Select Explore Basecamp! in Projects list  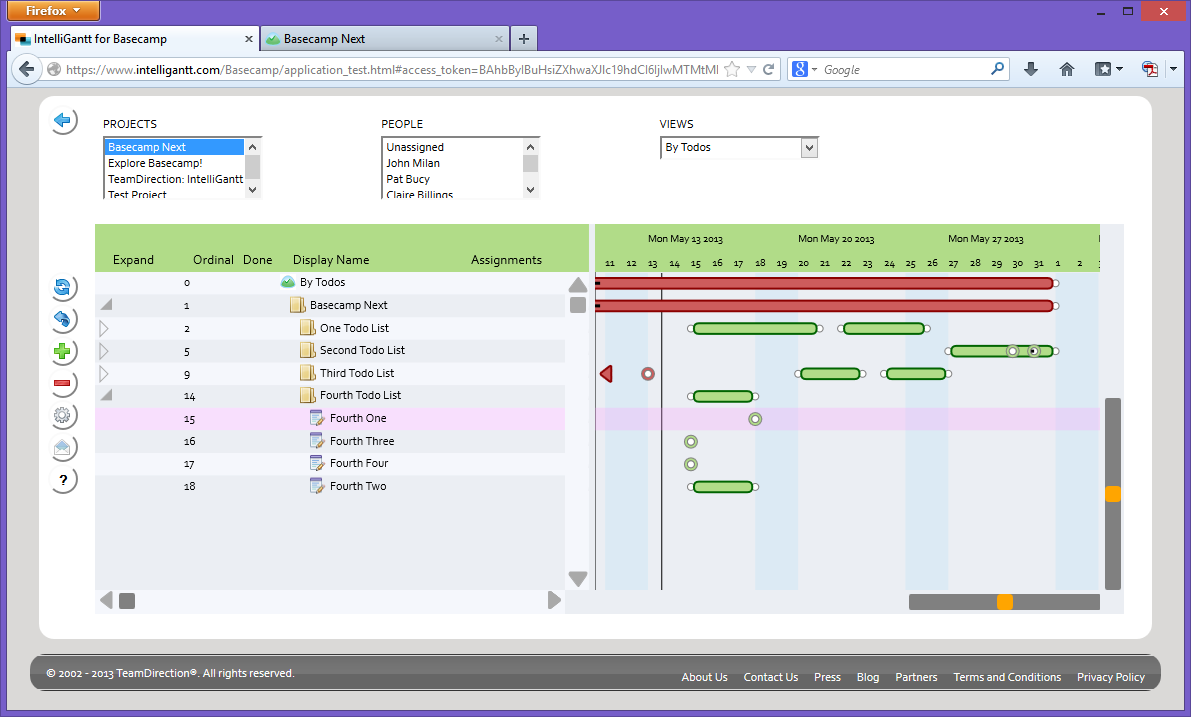[174, 163]
